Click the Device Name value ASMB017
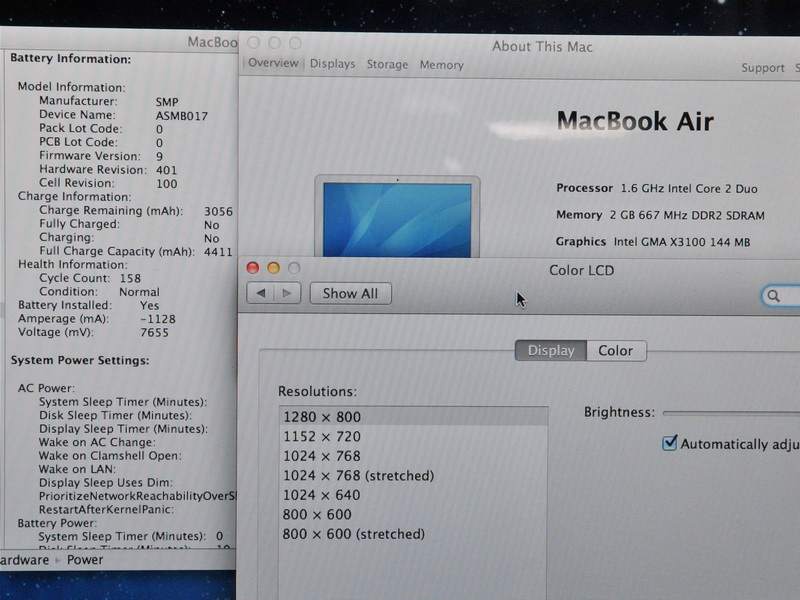 point(182,116)
